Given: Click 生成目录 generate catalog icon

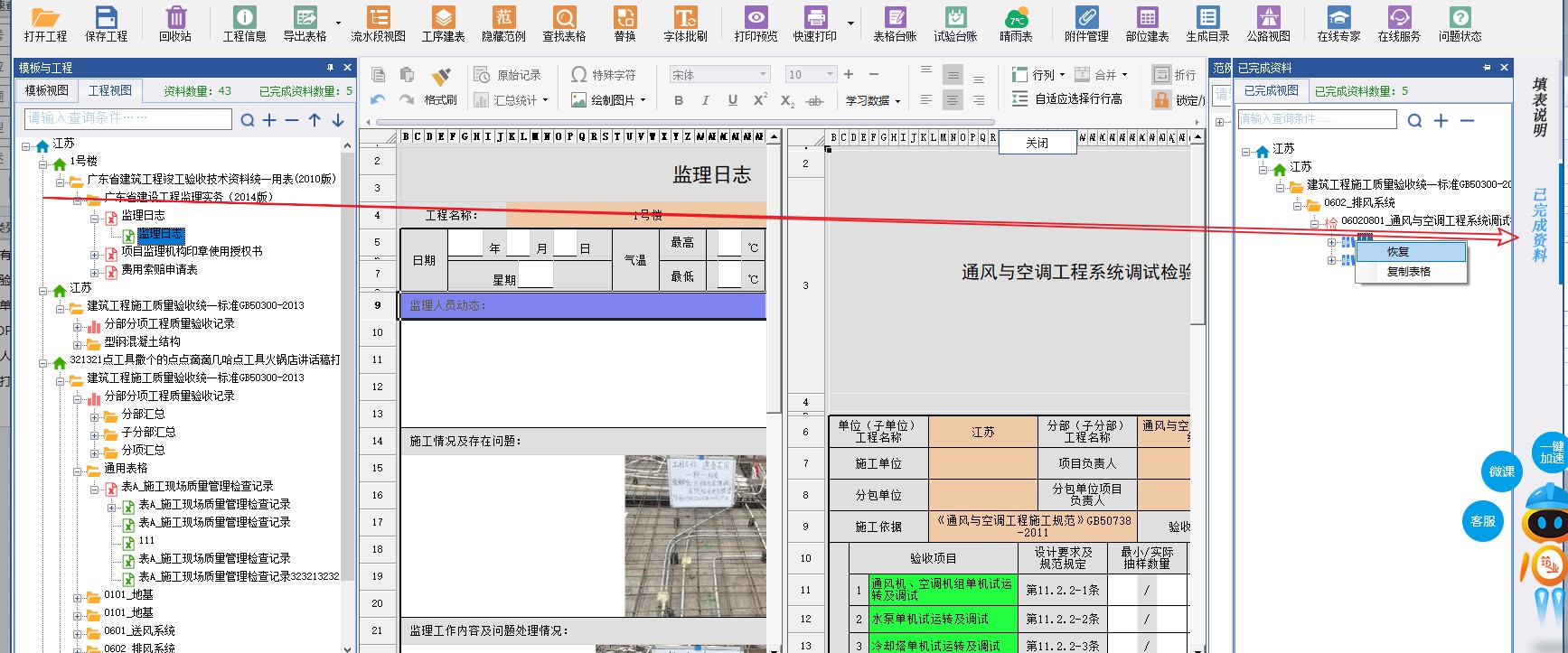Looking at the screenshot, I should [x=1207, y=24].
